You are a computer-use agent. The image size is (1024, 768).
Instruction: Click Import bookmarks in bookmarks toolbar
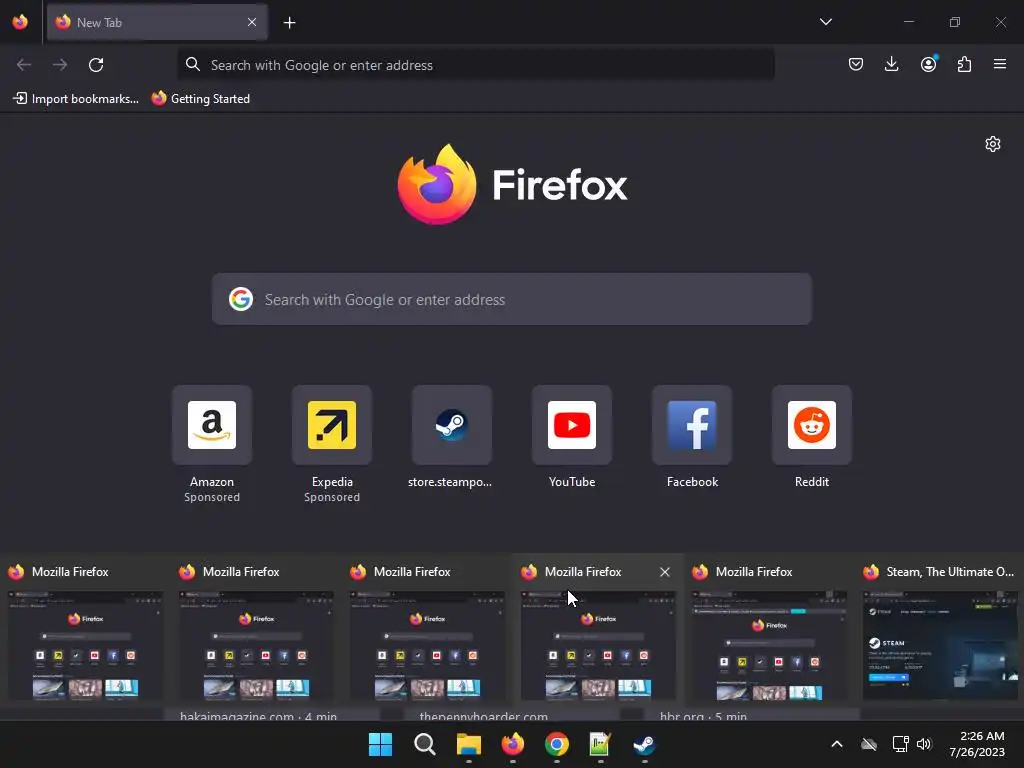76,99
